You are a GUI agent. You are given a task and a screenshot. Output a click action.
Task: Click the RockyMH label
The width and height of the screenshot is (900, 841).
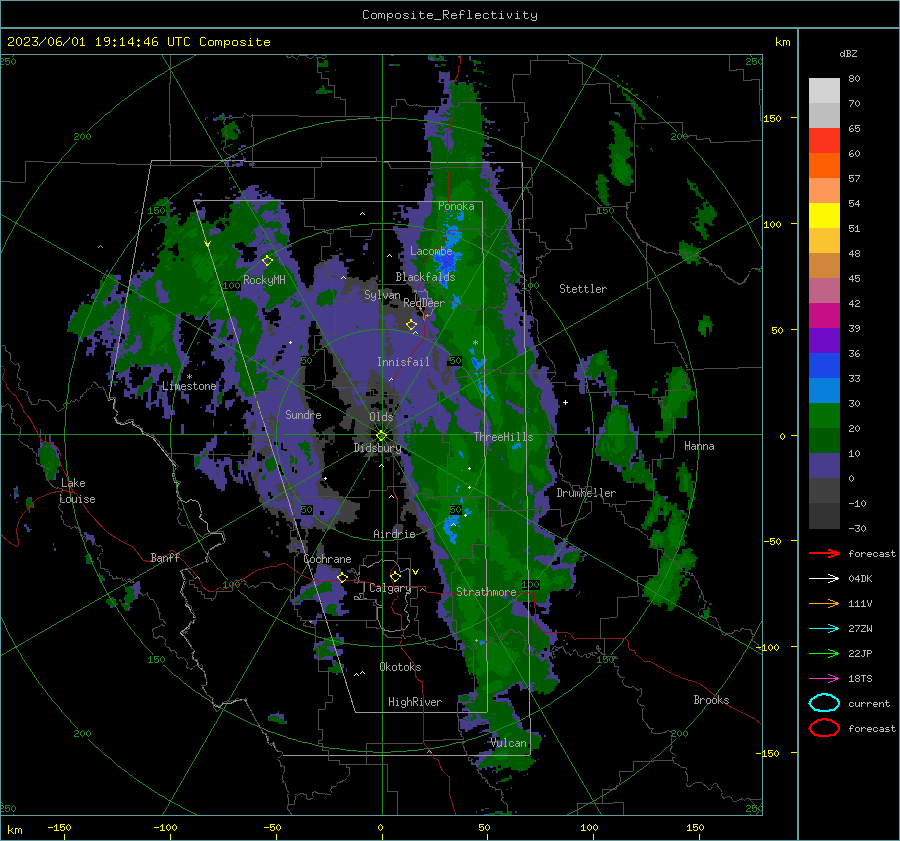click(264, 280)
